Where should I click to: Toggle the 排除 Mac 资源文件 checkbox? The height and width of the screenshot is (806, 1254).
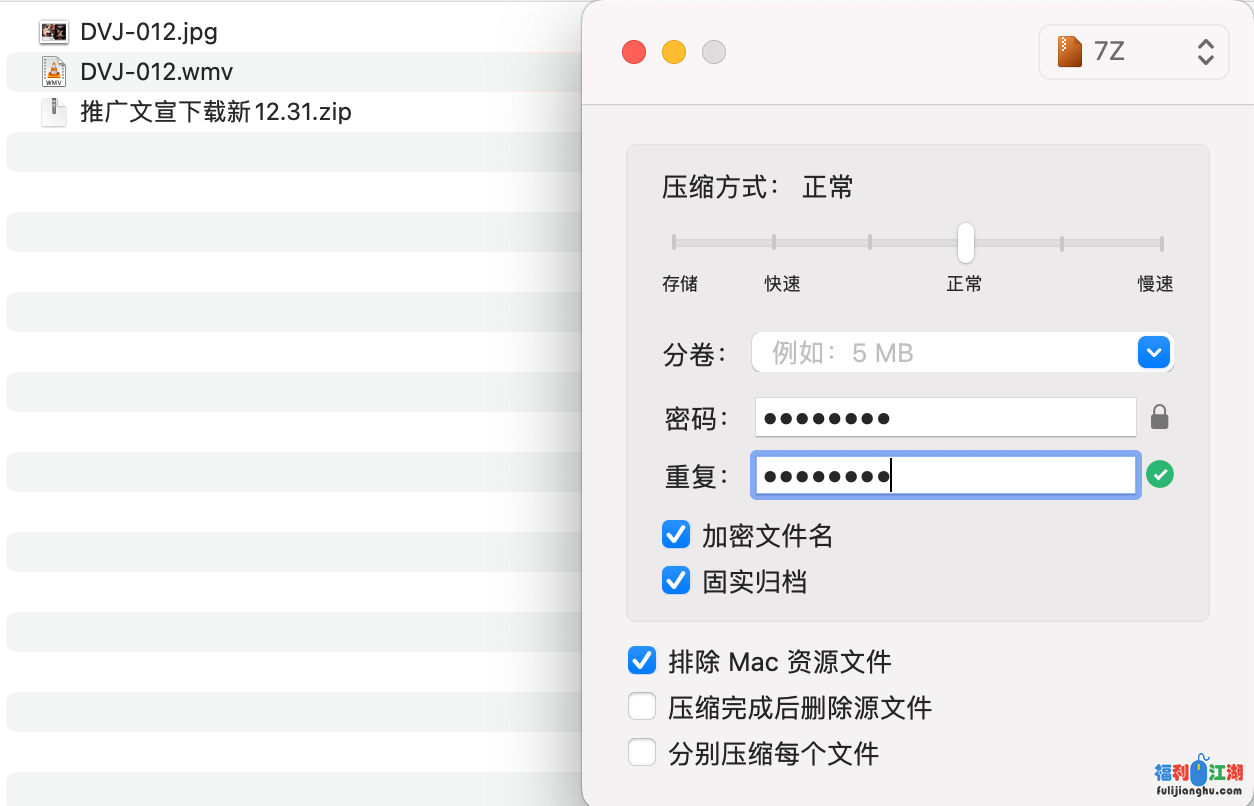(x=642, y=660)
